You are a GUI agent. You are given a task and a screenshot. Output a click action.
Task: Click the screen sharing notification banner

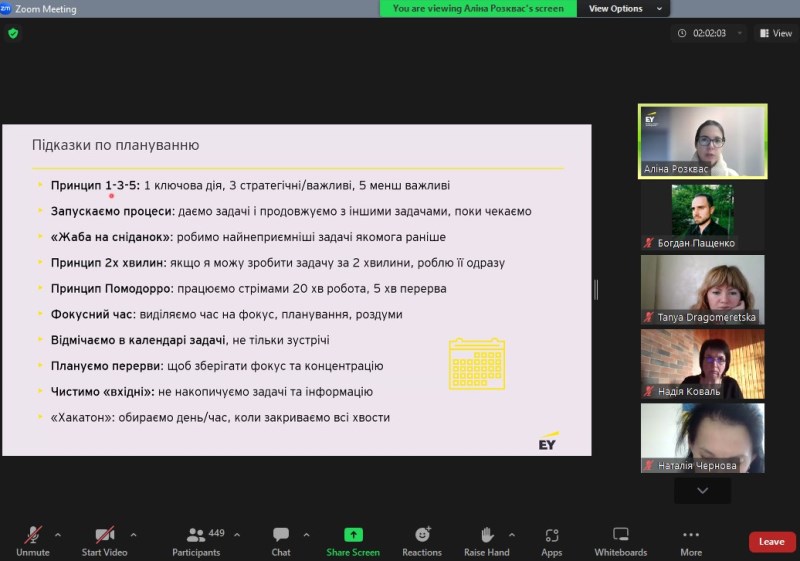point(478,9)
